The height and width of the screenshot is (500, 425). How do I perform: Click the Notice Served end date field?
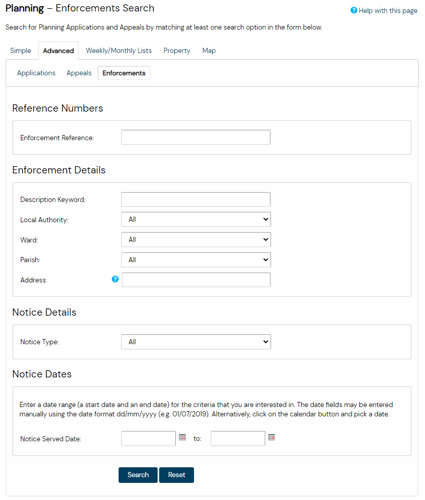(238, 438)
